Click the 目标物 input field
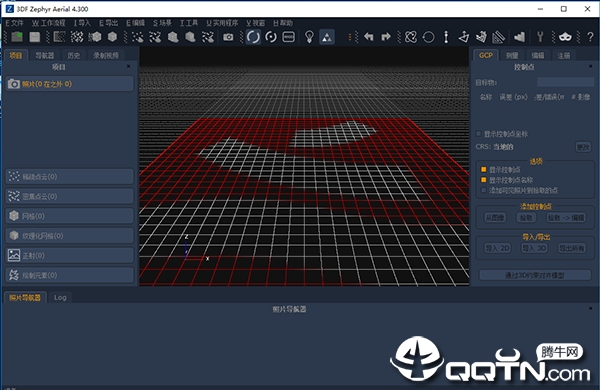The width and height of the screenshot is (600, 390). click(x=566, y=82)
